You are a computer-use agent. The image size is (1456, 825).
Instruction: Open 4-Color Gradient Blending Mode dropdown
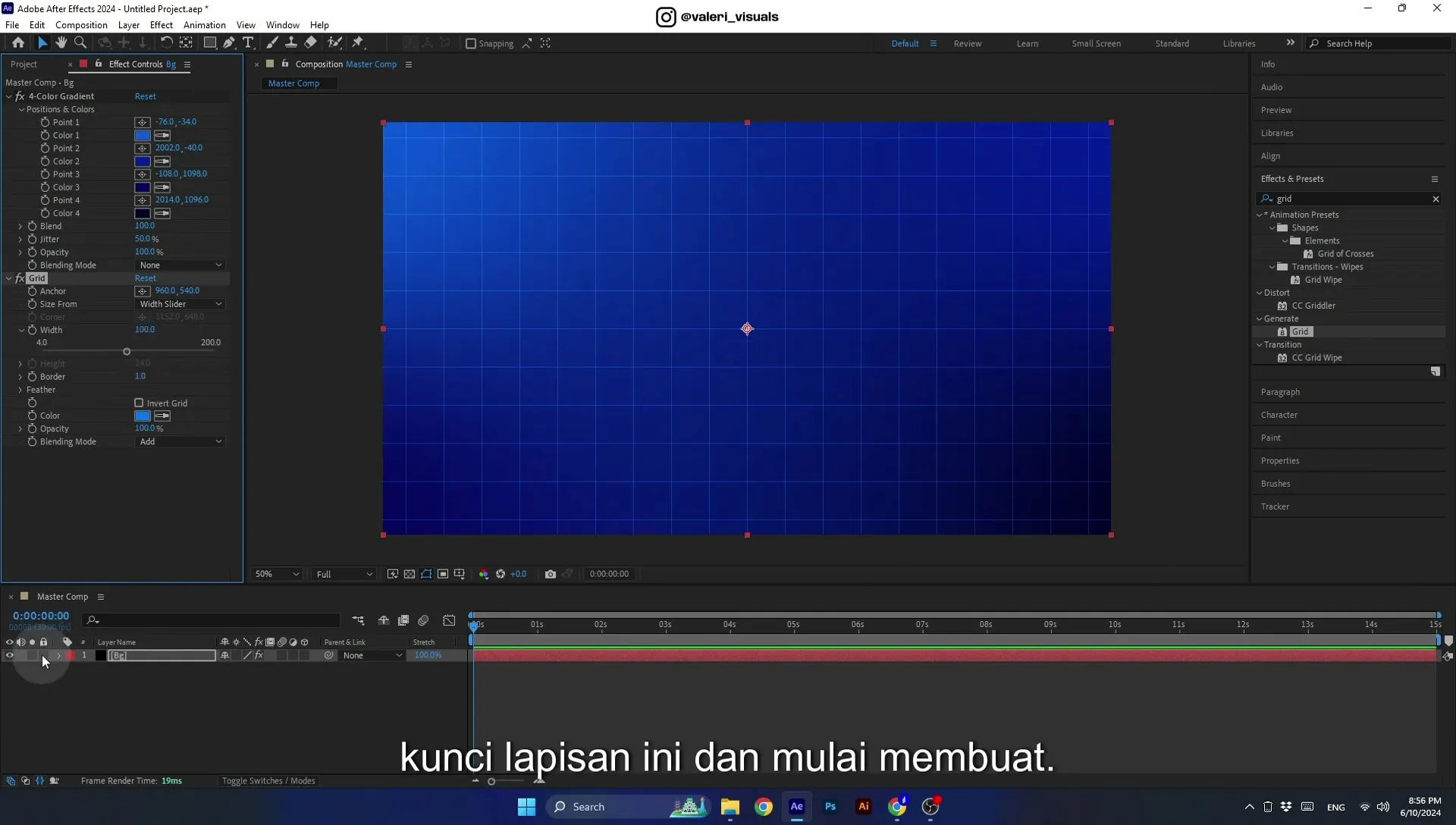(180, 265)
